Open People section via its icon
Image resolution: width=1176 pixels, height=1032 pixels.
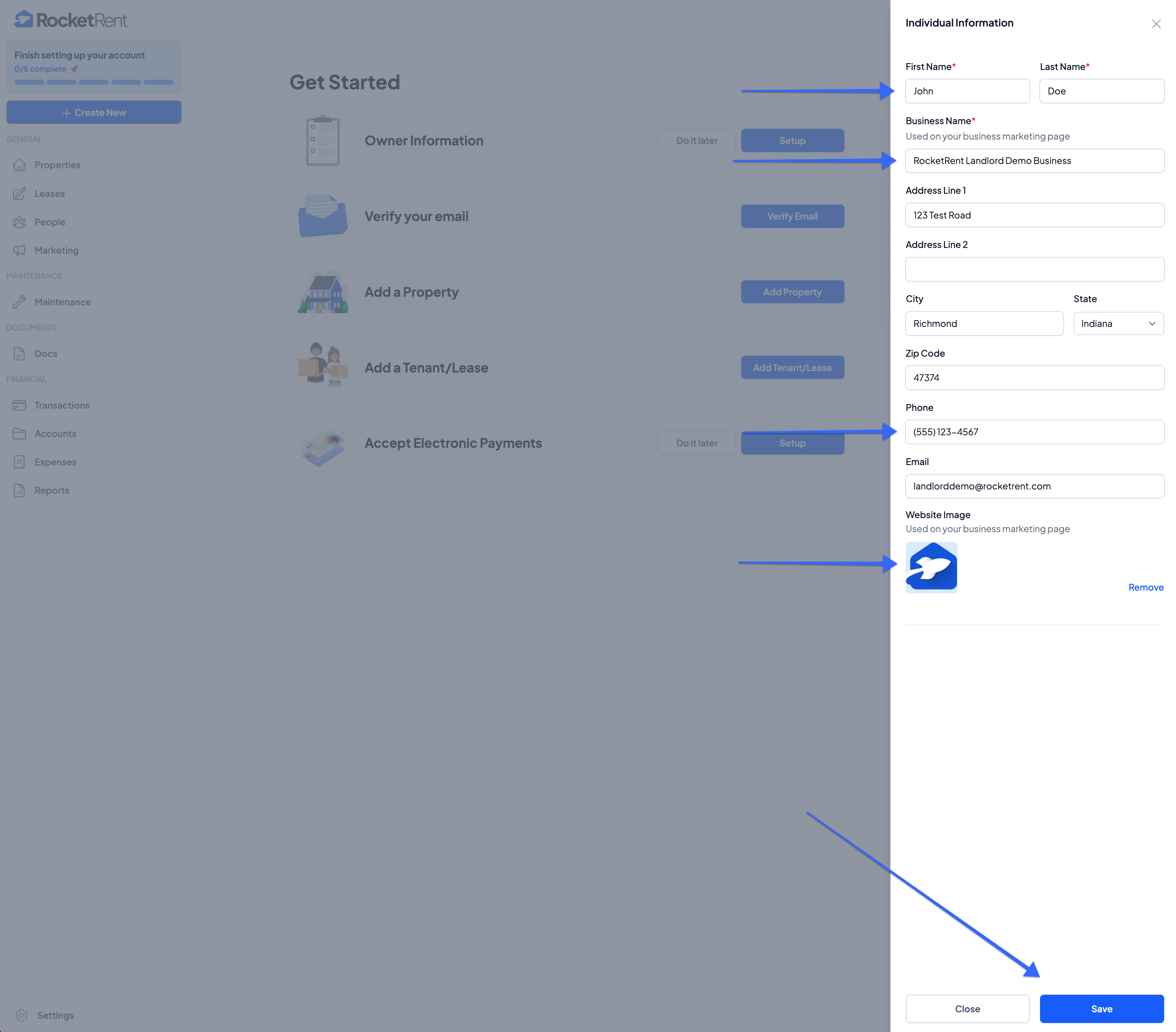[20, 222]
